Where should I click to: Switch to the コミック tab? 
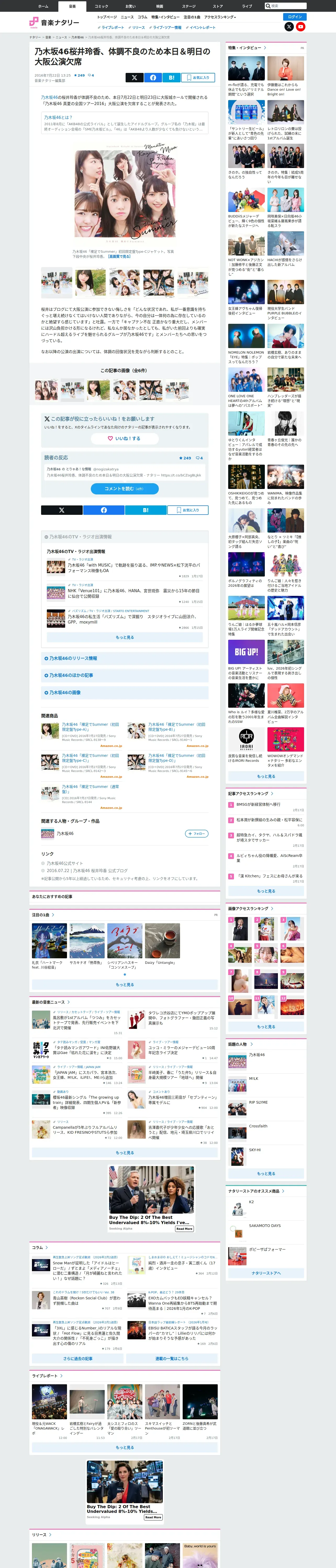click(x=101, y=6)
